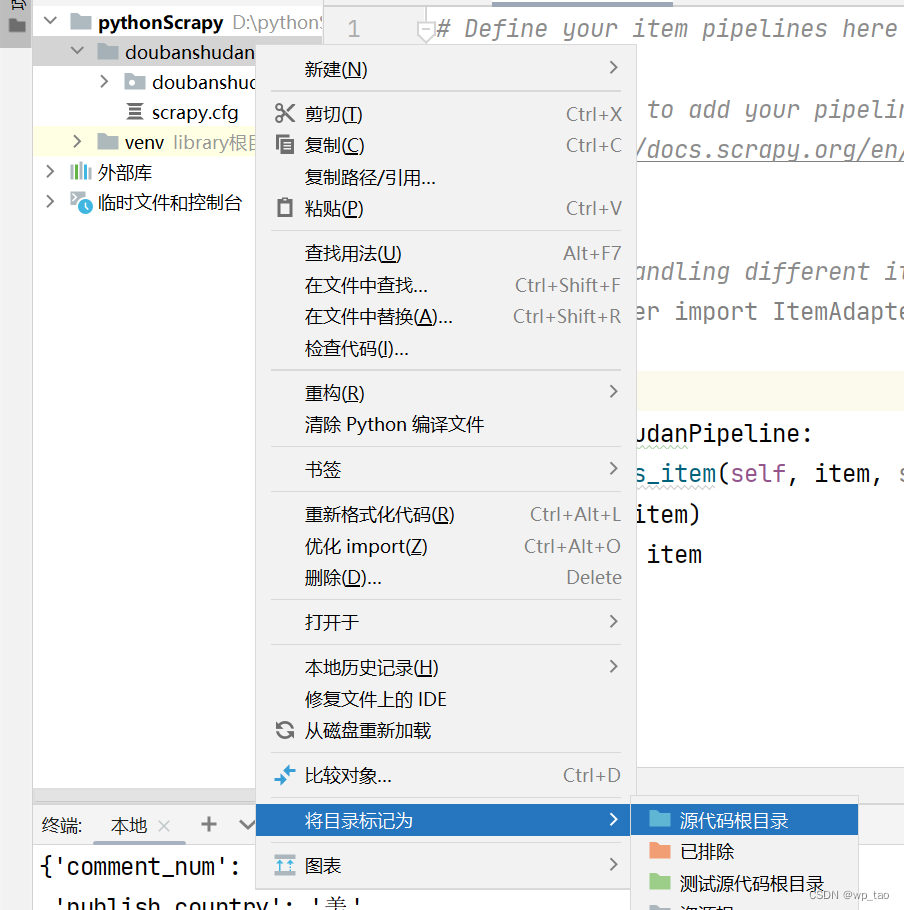904x910 pixels.
Task: Click the 图表 diagram icon
Action: [x=284, y=864]
